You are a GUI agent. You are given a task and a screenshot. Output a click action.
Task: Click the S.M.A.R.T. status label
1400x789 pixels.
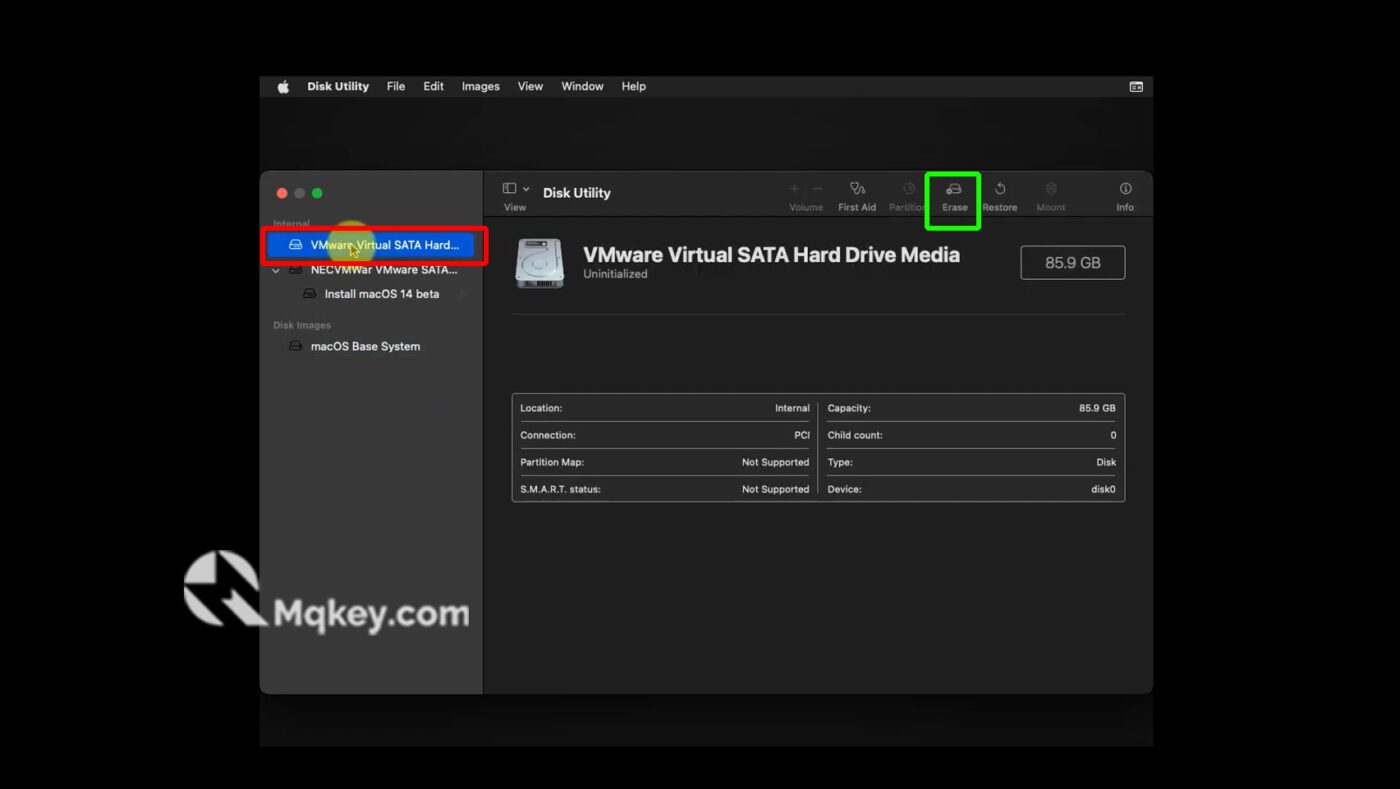pos(560,490)
